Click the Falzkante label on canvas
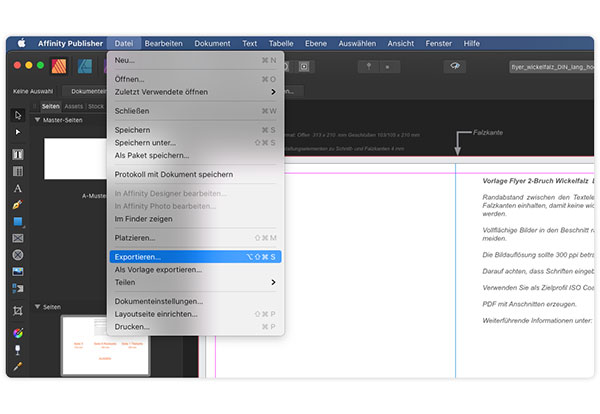The width and height of the screenshot is (600, 414). pyautogui.click(x=488, y=132)
